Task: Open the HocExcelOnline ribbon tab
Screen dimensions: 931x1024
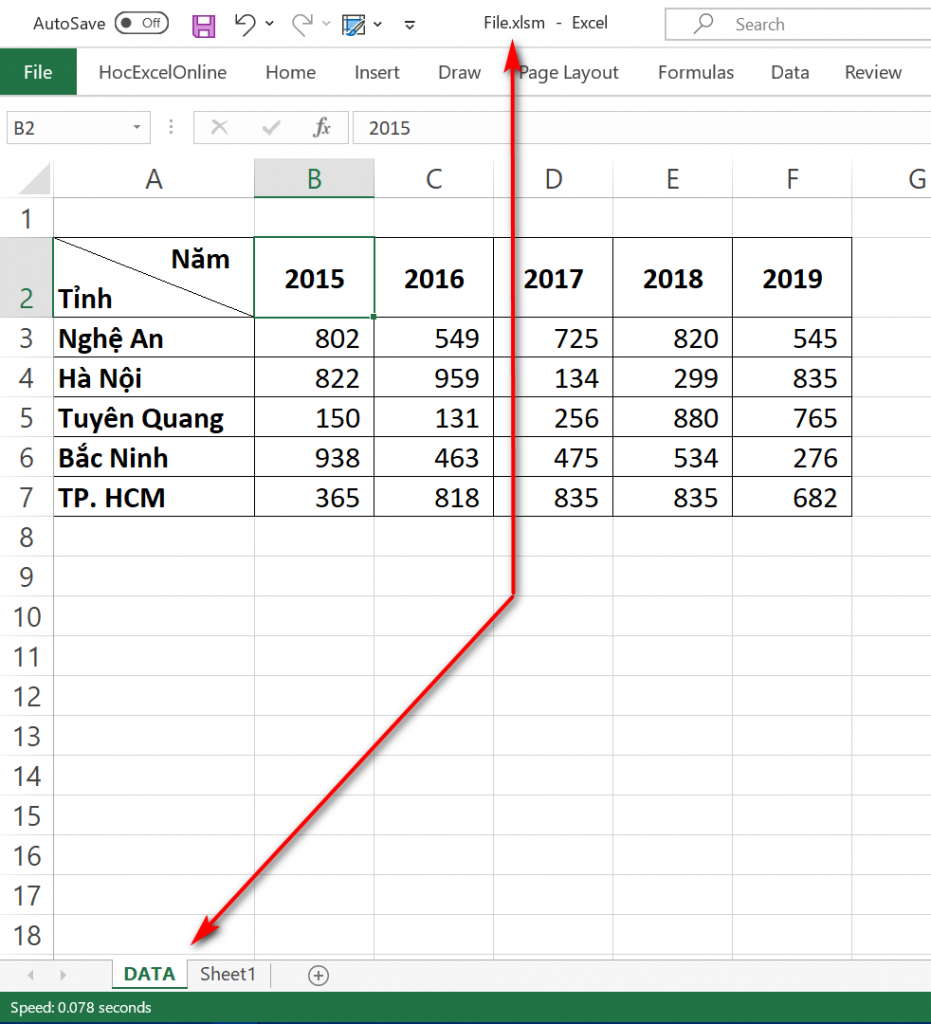Action: 162,72
